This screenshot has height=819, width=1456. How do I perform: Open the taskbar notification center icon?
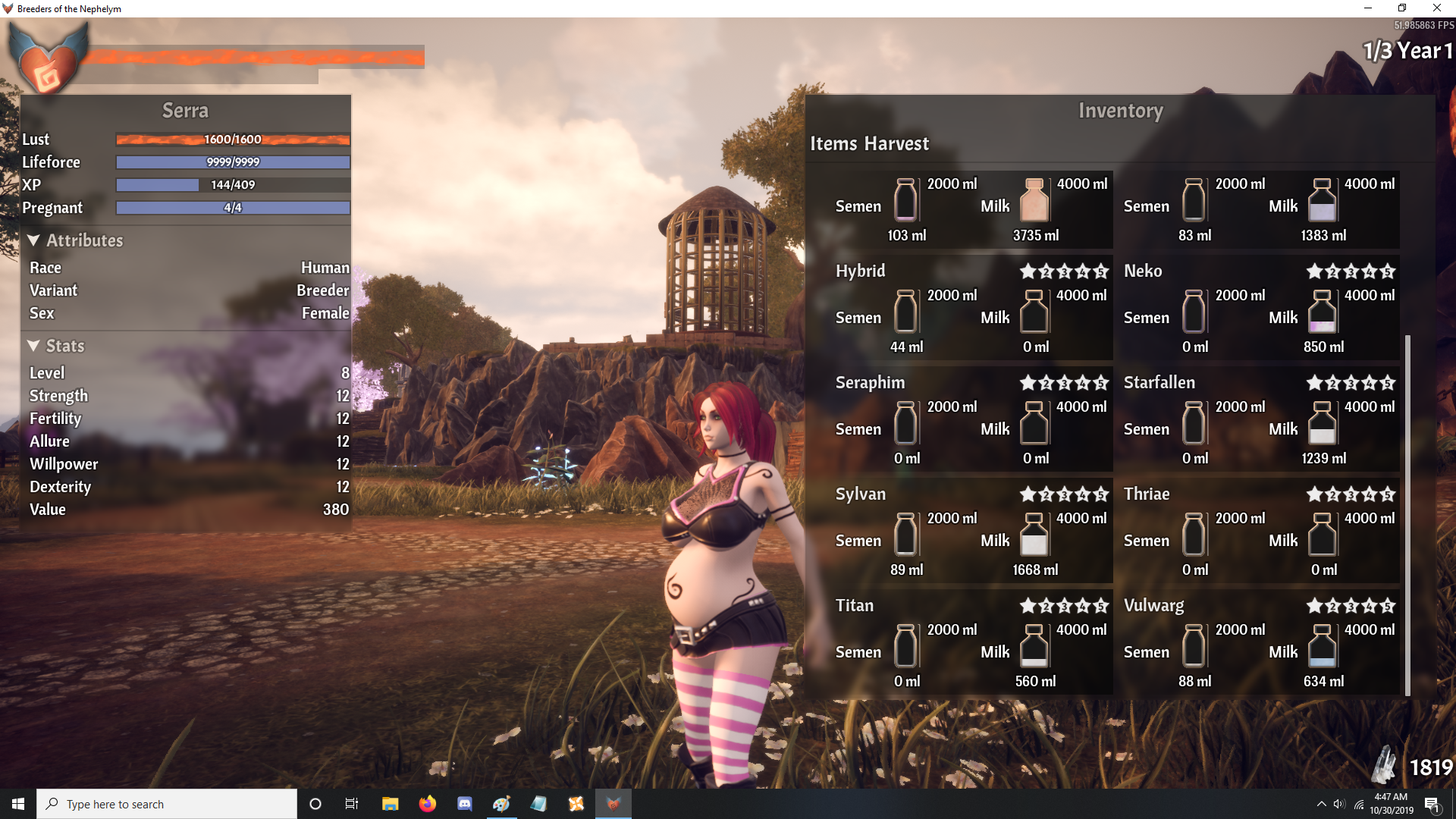coord(1432,805)
